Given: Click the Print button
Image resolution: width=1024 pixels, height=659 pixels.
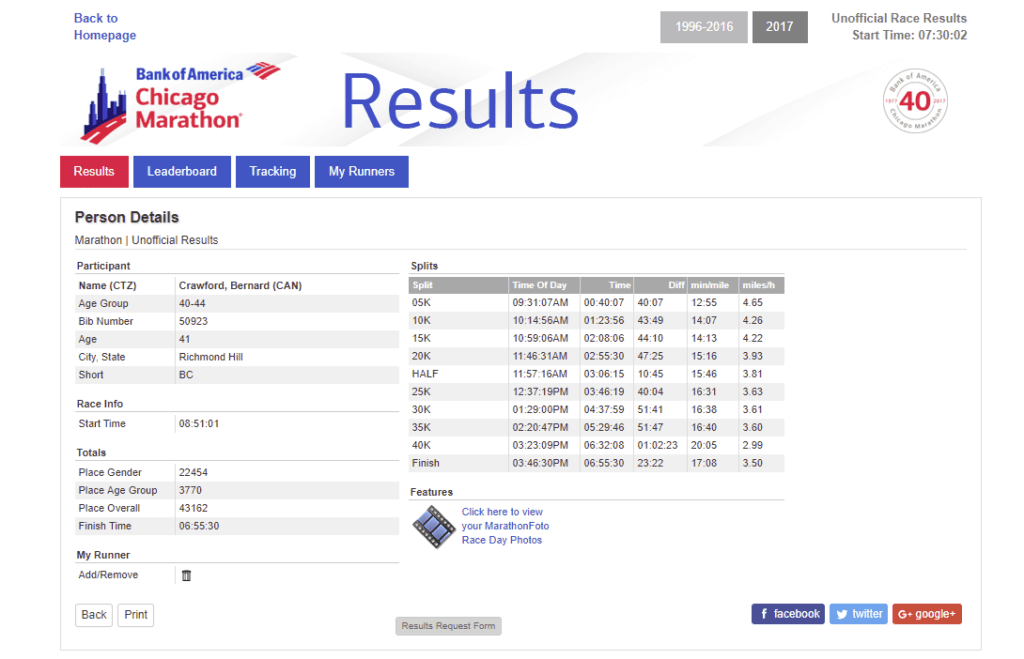Looking at the screenshot, I should [x=135, y=615].
